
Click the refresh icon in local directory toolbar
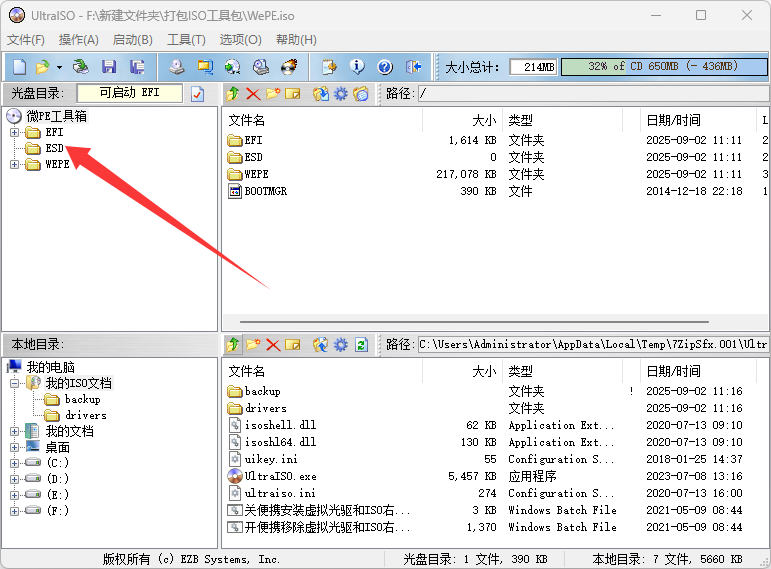[361, 345]
